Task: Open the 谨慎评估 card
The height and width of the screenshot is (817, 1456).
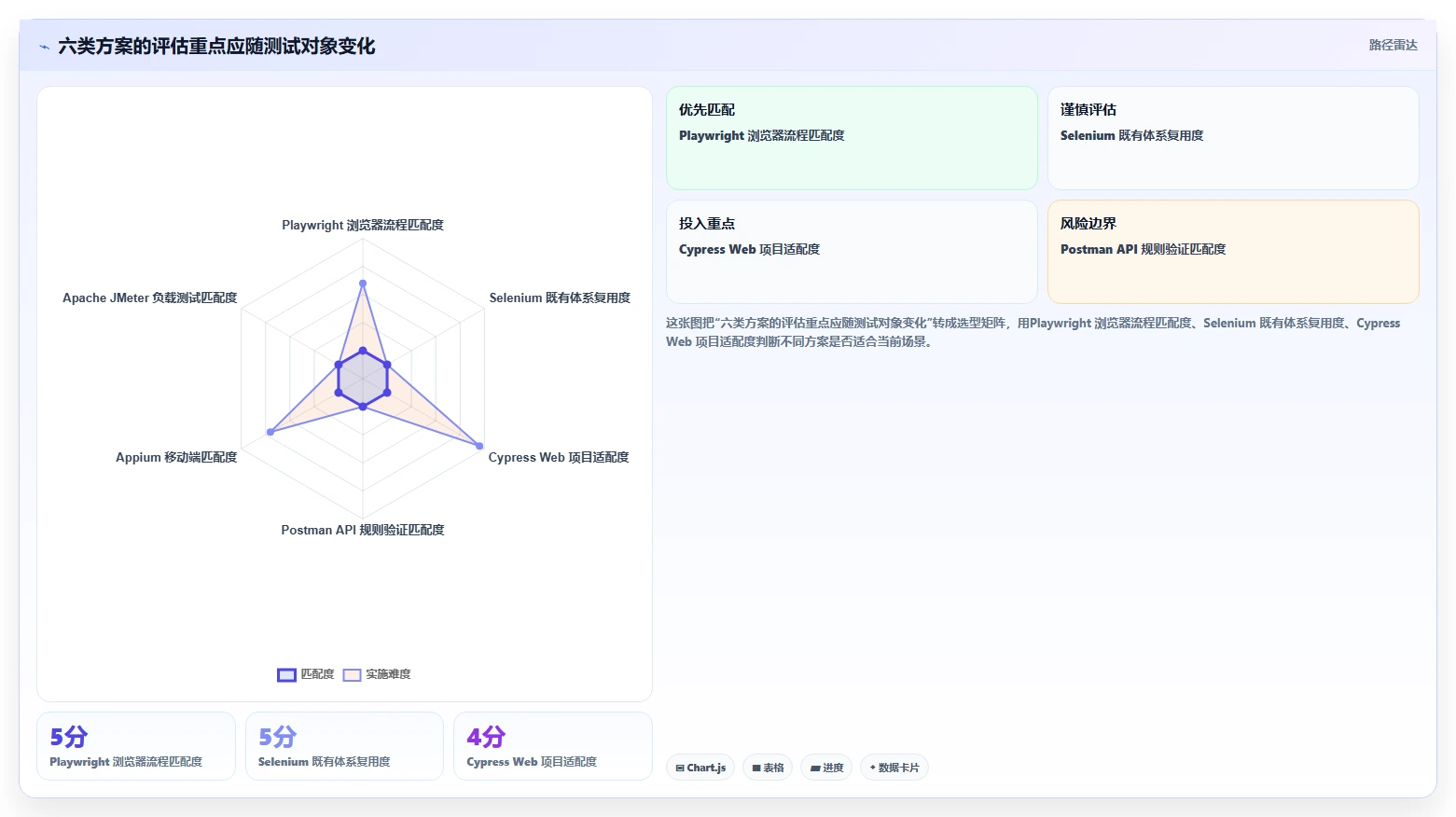Action: (x=1233, y=138)
